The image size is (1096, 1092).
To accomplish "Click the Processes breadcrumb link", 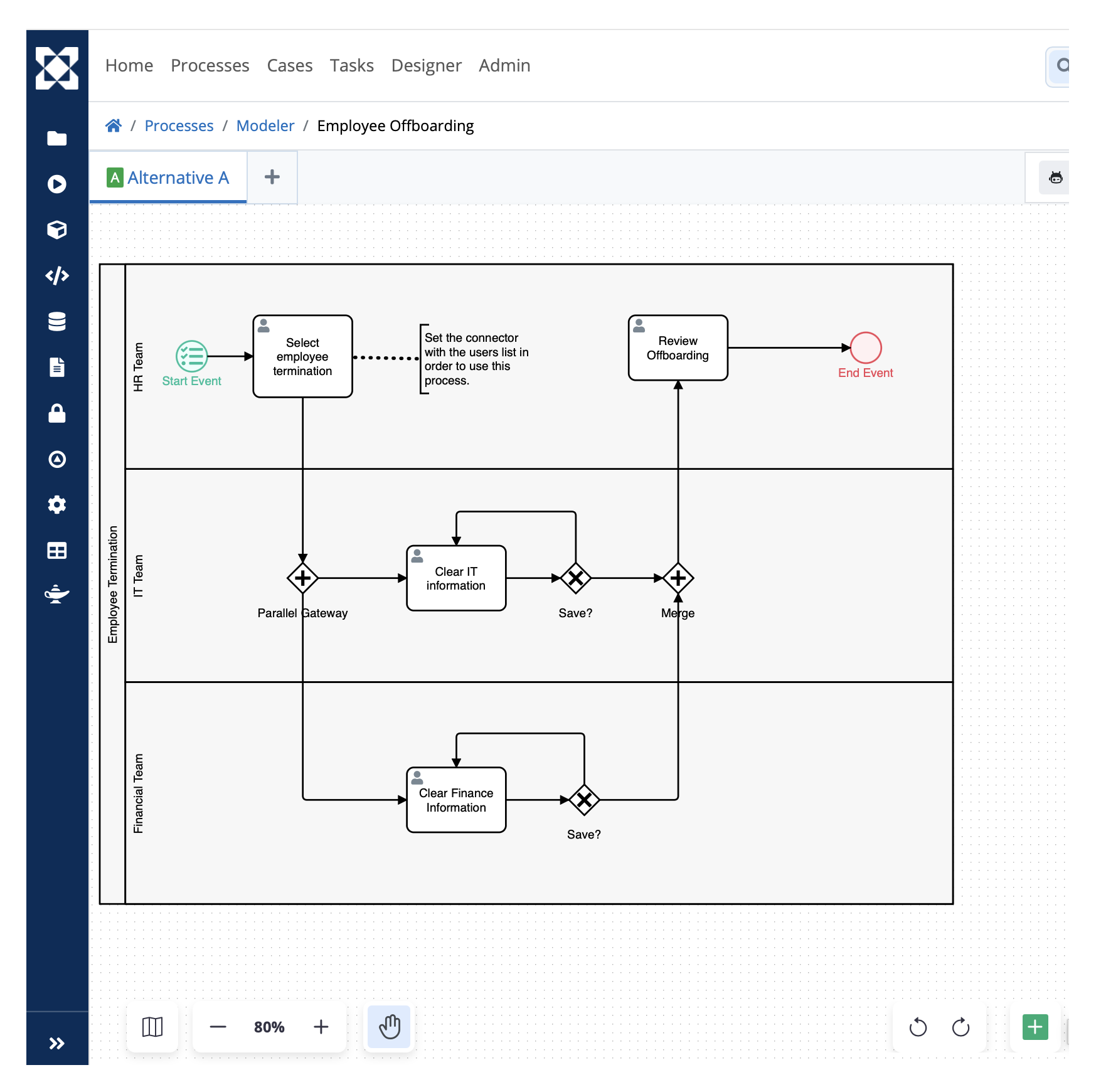I will coord(179,125).
